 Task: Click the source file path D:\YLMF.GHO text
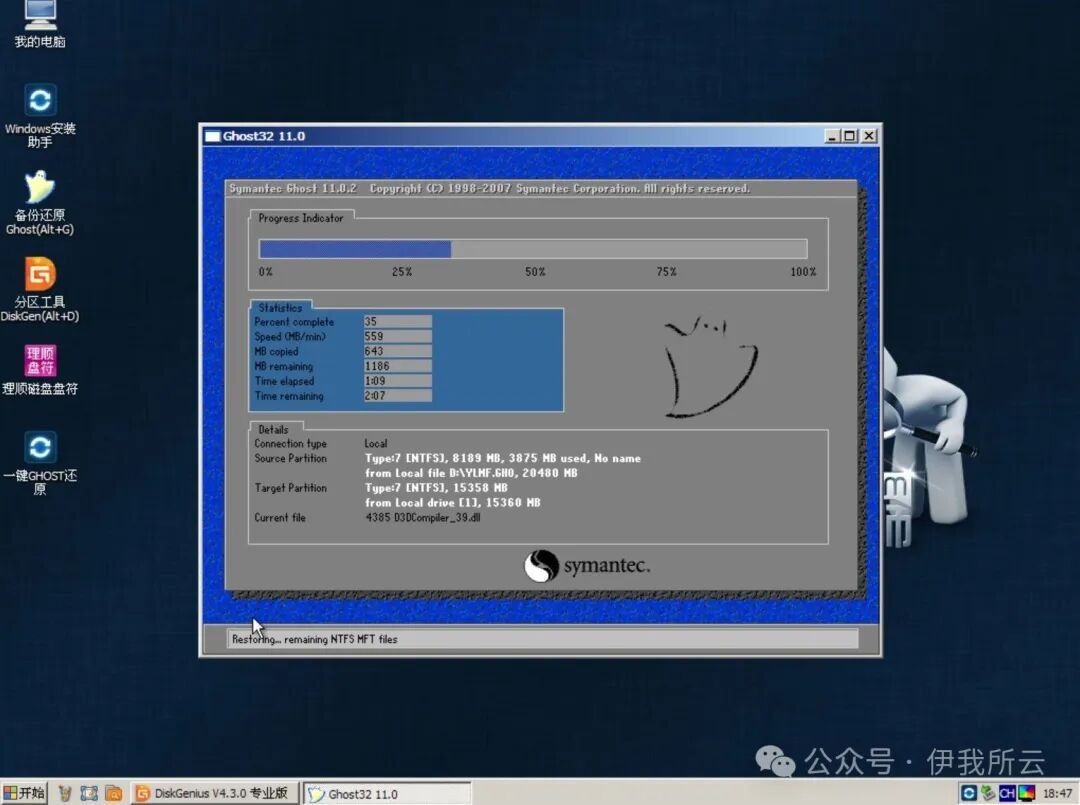(479, 473)
